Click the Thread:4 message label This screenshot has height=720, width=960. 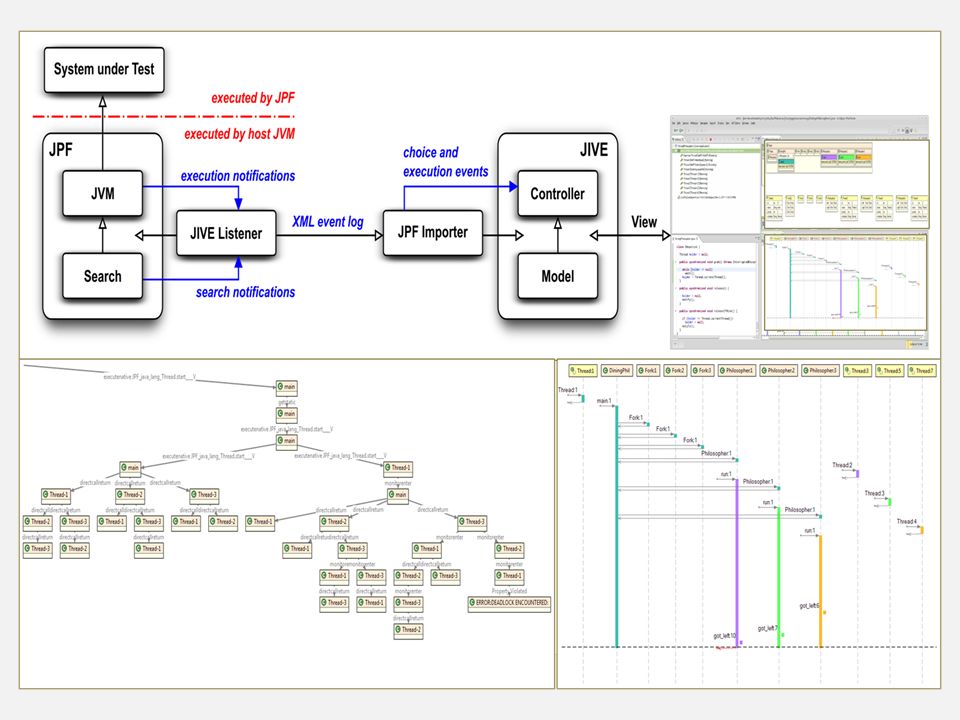(907, 521)
